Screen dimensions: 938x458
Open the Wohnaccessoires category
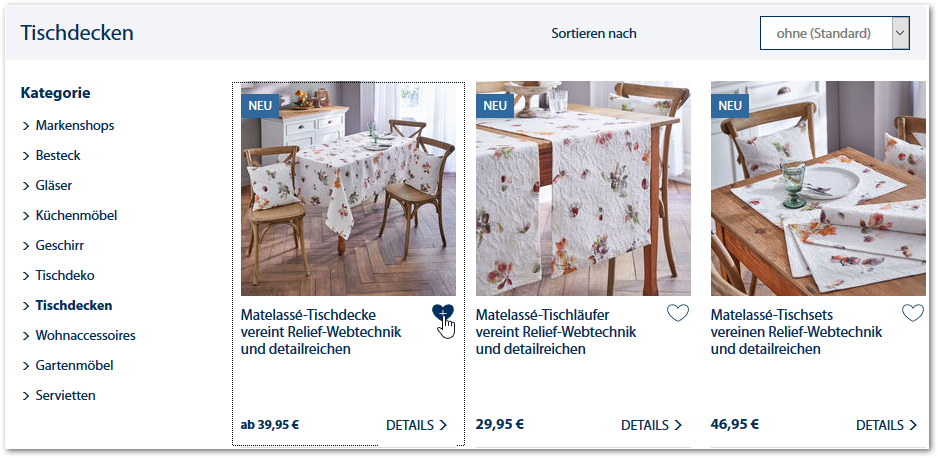[x=86, y=335]
